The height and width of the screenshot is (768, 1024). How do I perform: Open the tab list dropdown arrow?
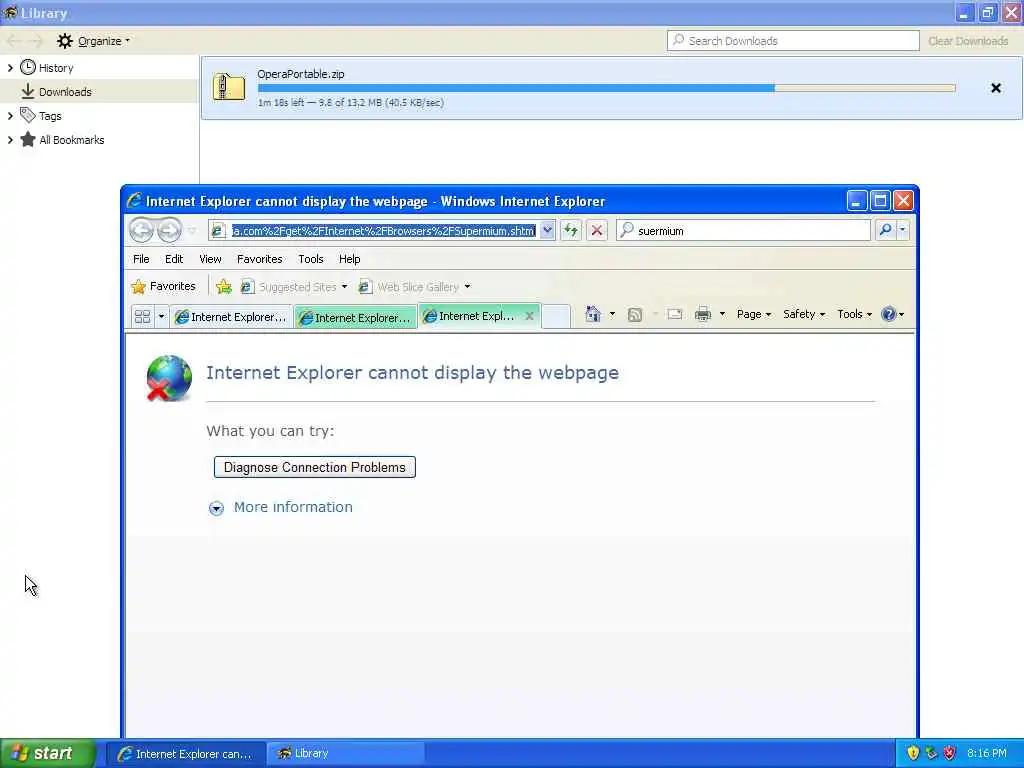point(161,317)
